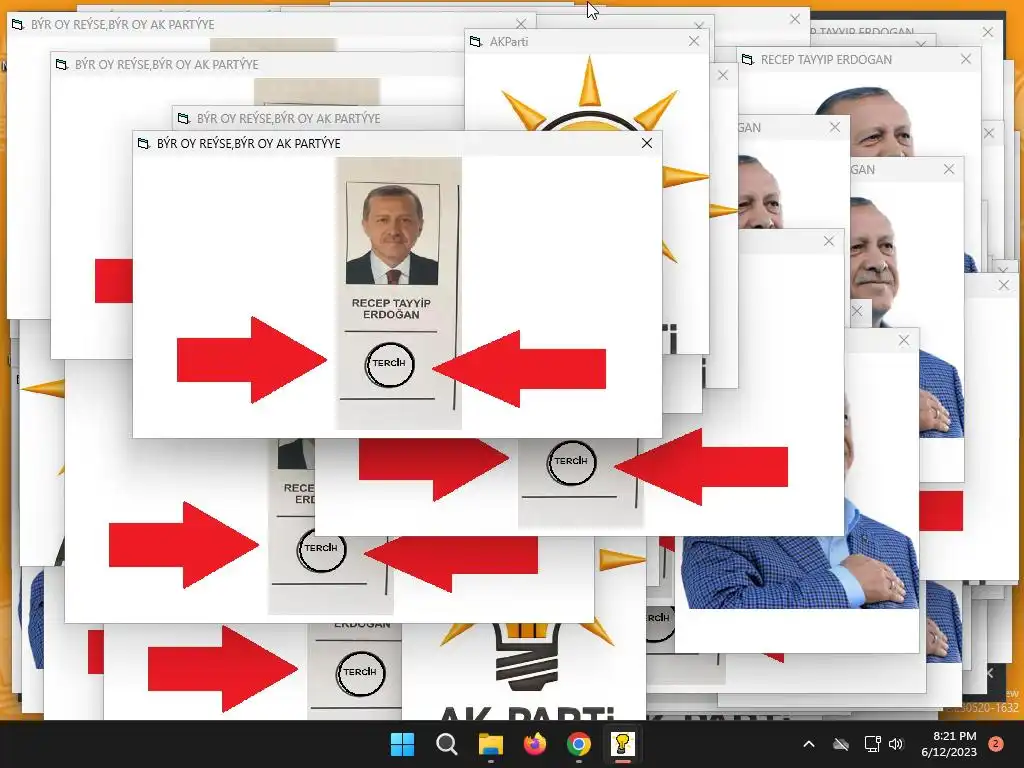Open the network status tray icon
Image resolution: width=1024 pixels, height=768 pixels.
[x=872, y=744]
